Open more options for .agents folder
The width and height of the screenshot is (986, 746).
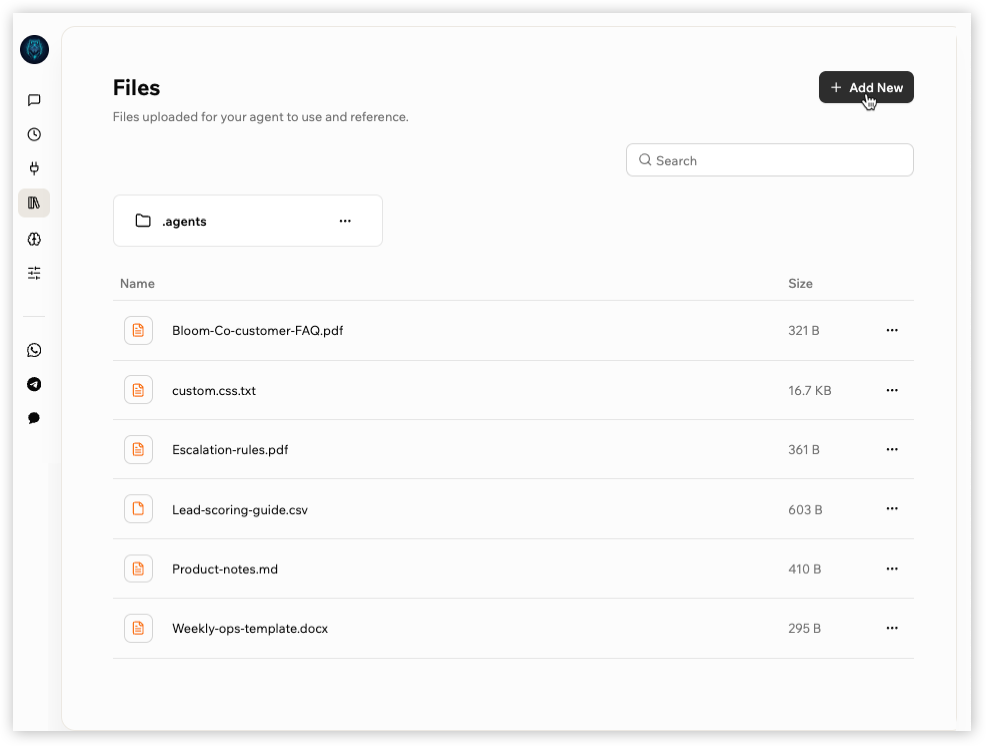(345, 221)
